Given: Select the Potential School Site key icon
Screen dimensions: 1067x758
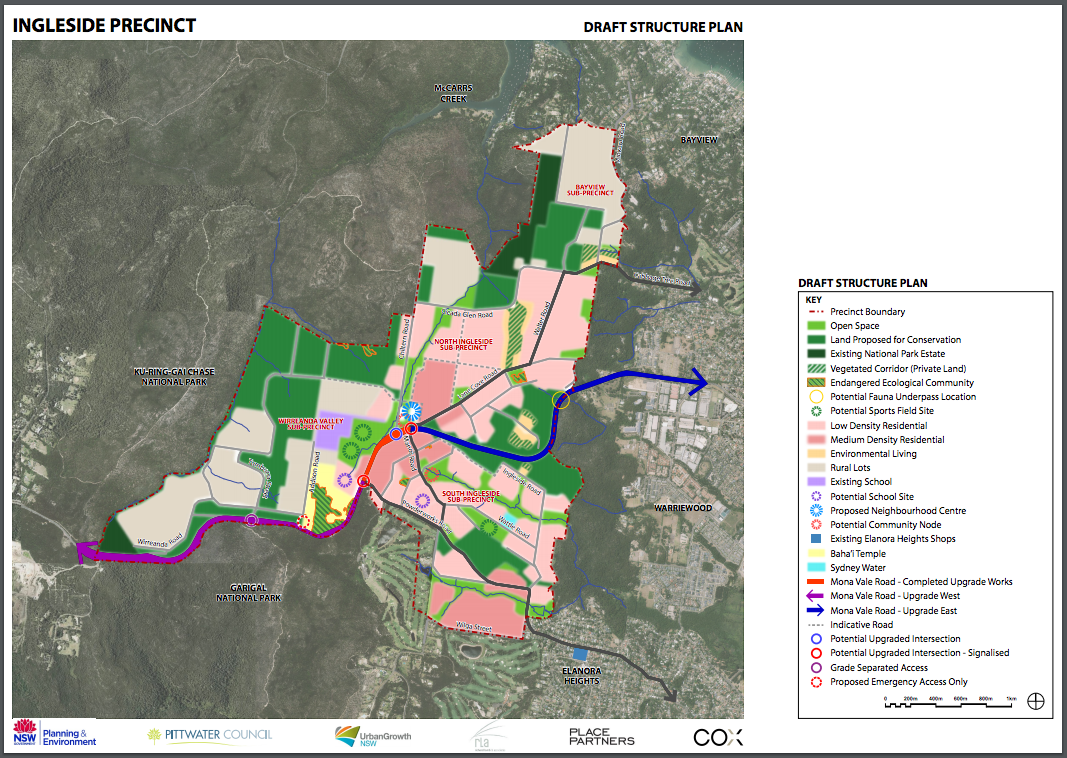Looking at the screenshot, I should click(x=816, y=497).
